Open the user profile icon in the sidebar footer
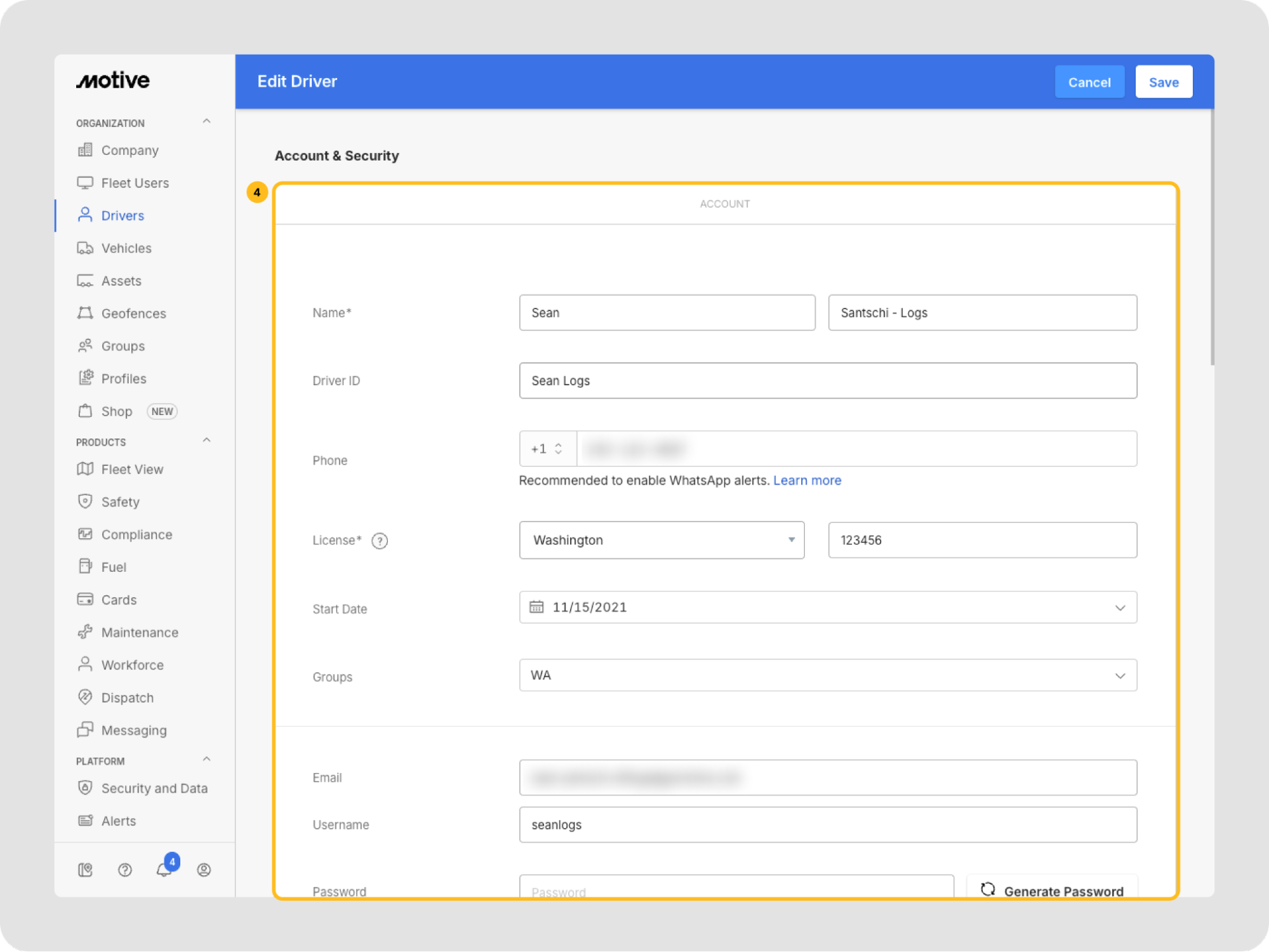 [x=204, y=869]
